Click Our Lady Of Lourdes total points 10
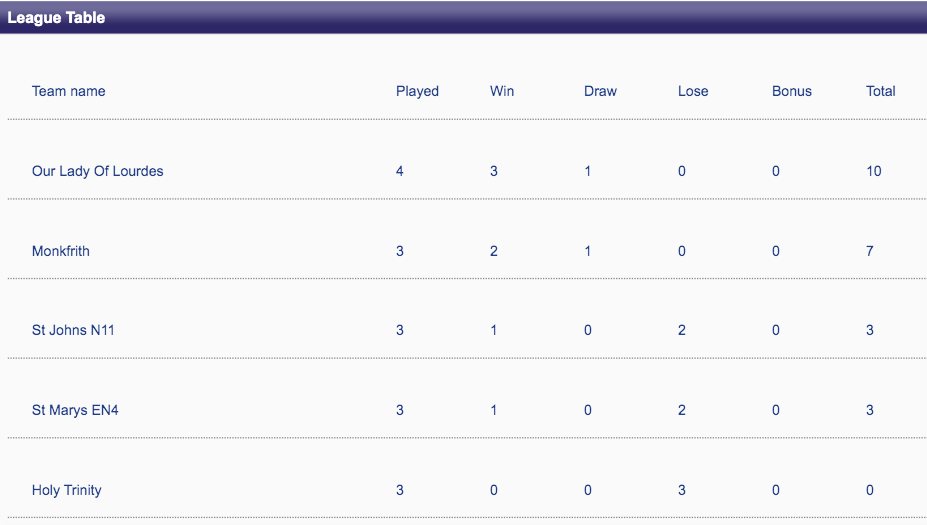 [x=874, y=171]
